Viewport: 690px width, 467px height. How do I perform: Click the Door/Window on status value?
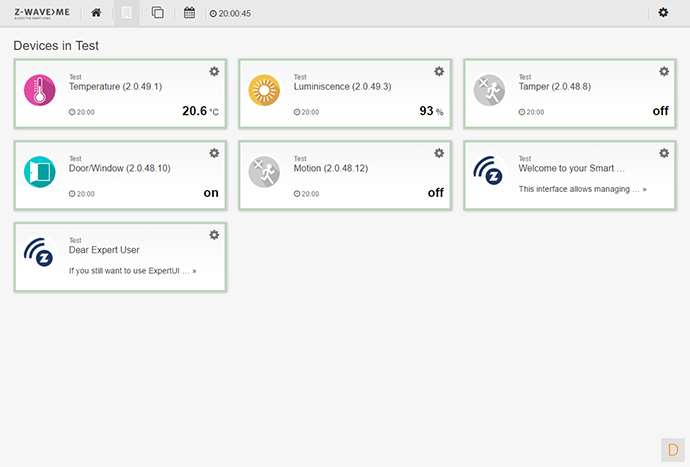[210, 193]
